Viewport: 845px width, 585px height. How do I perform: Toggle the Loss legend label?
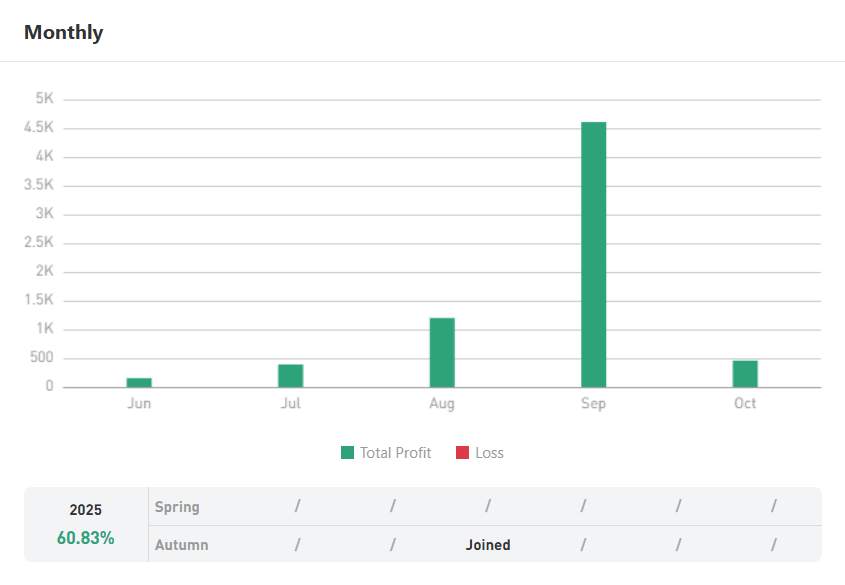pos(490,453)
